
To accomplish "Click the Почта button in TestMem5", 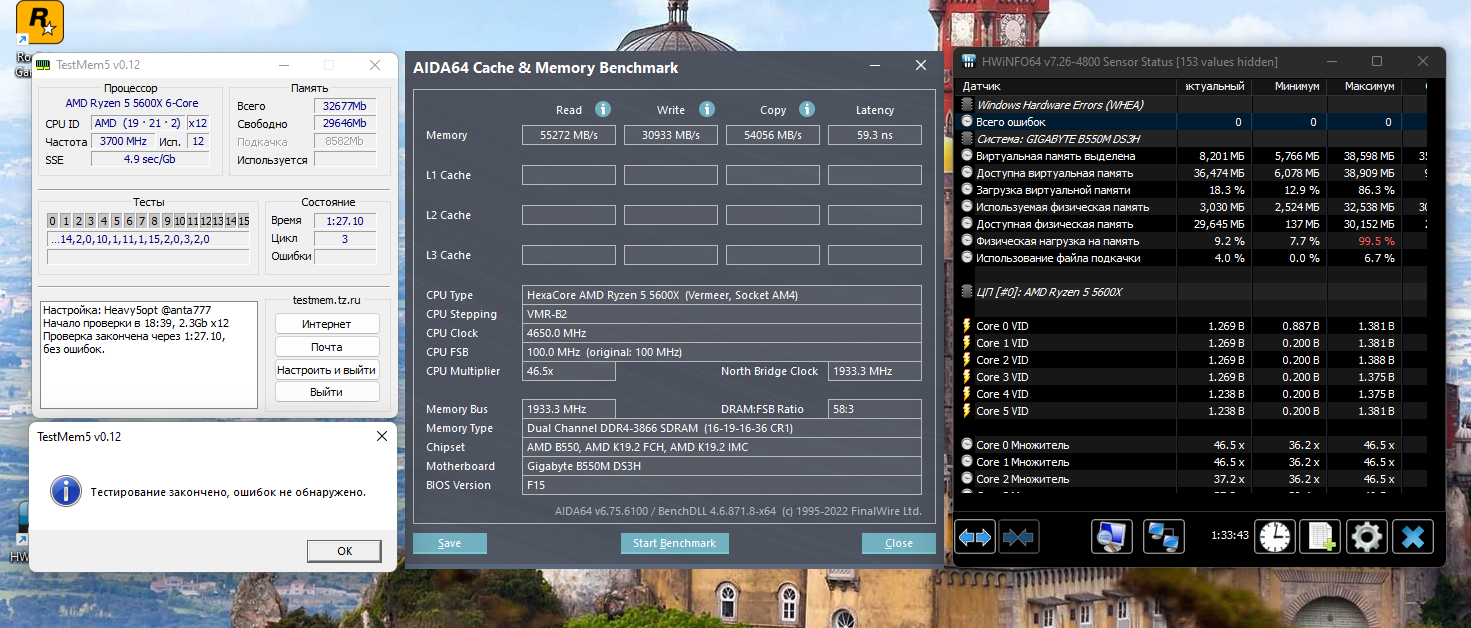I will (327, 347).
